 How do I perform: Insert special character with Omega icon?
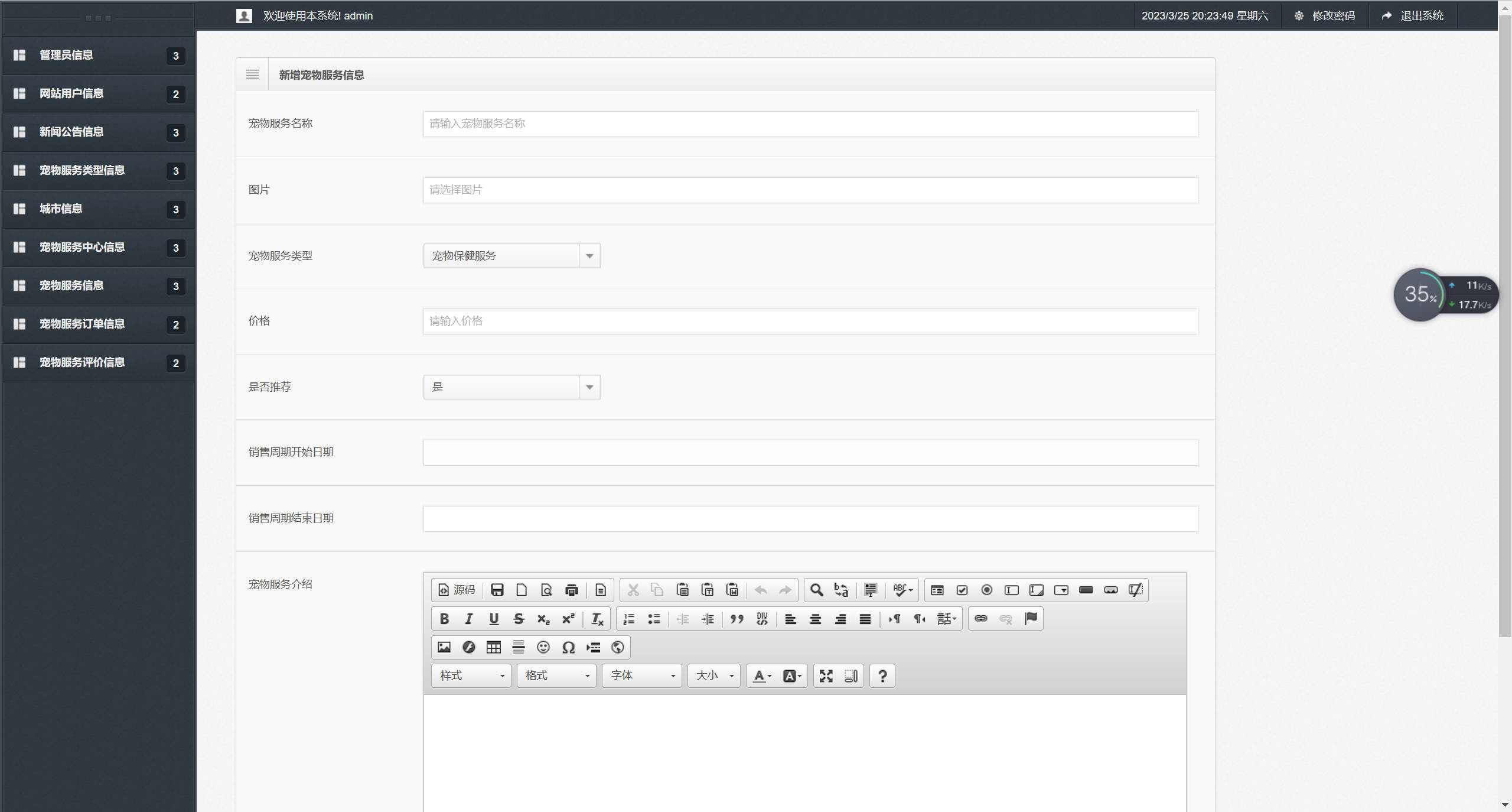[x=568, y=647]
